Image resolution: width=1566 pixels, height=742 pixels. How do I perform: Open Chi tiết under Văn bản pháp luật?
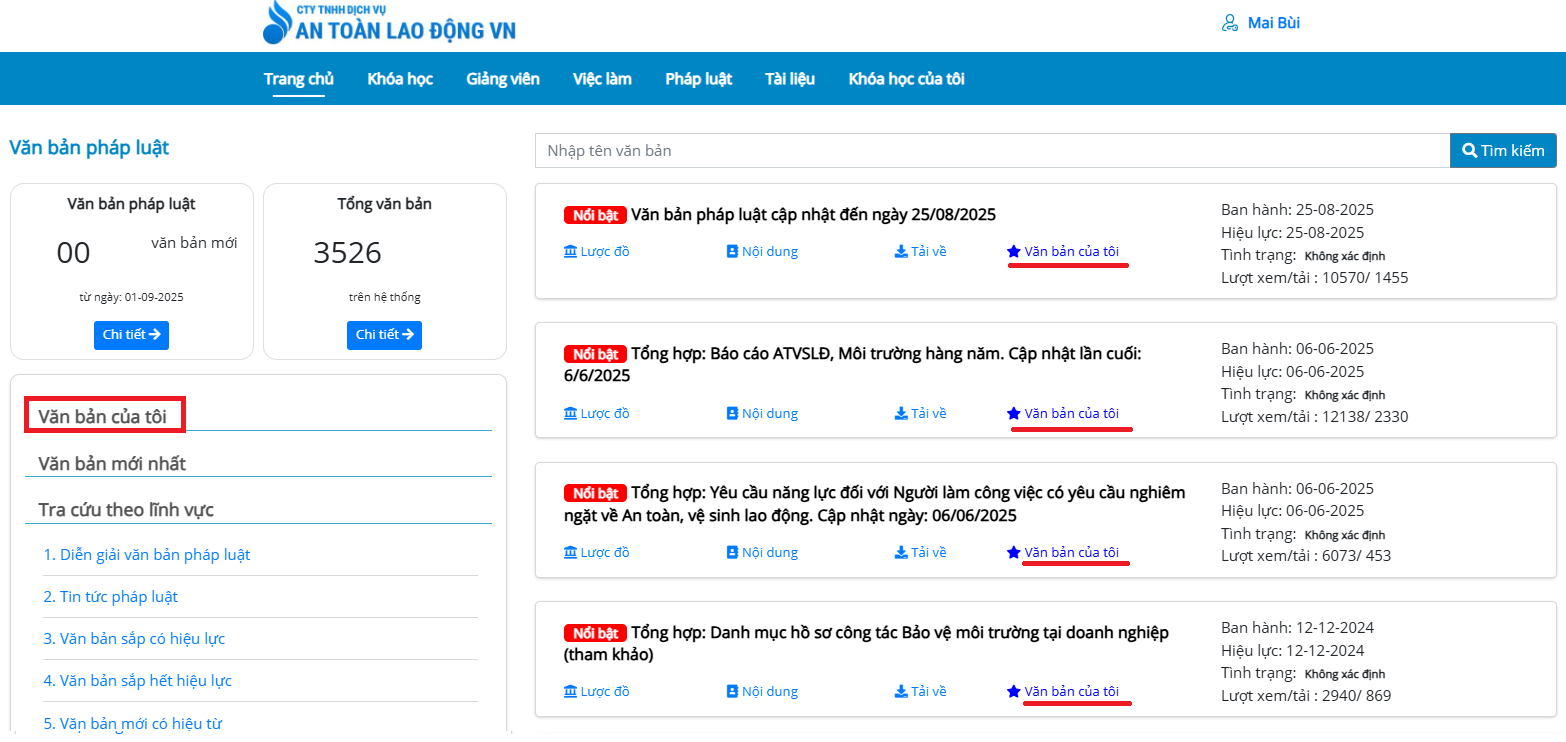click(x=131, y=335)
